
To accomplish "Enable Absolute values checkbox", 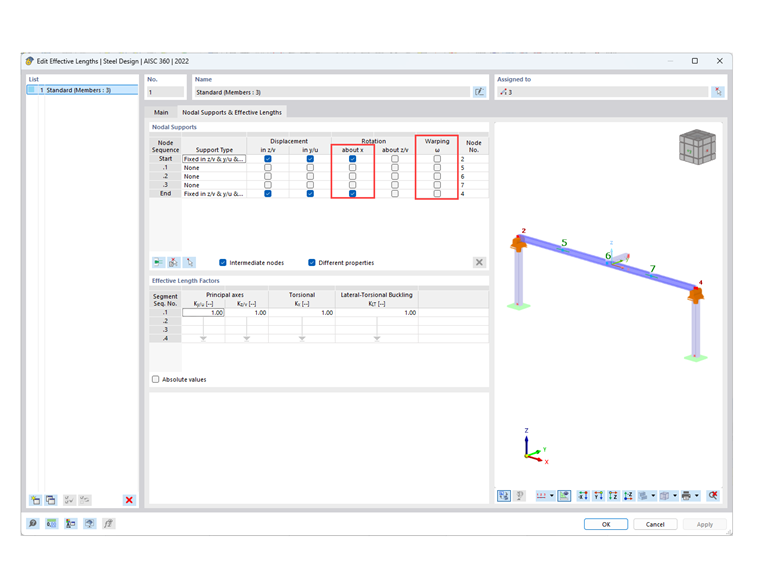I will (156, 379).
